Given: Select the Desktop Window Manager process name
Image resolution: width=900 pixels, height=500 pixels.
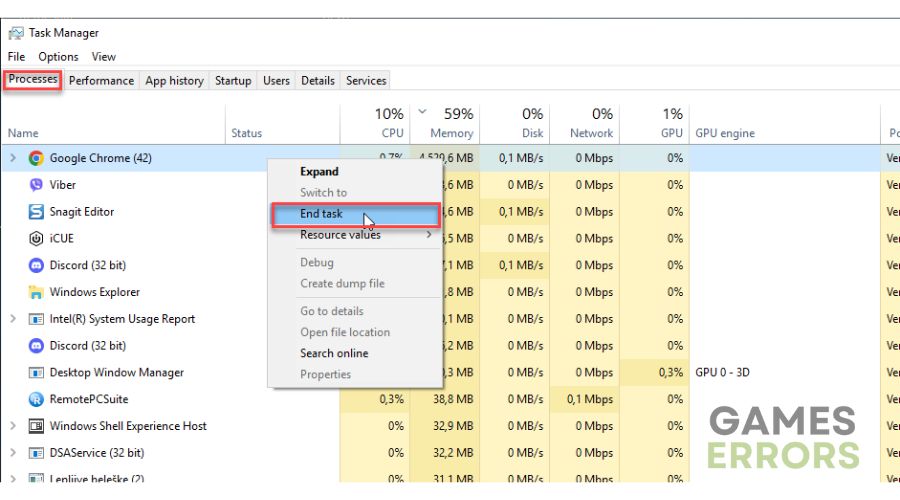Looking at the screenshot, I should (117, 373).
